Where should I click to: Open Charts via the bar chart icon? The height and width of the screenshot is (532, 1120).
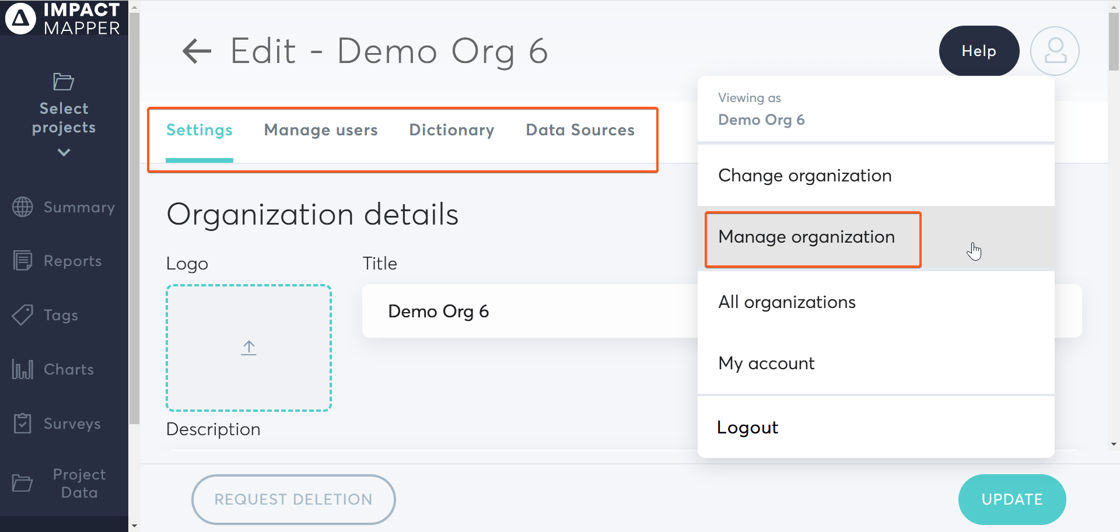pos(23,369)
